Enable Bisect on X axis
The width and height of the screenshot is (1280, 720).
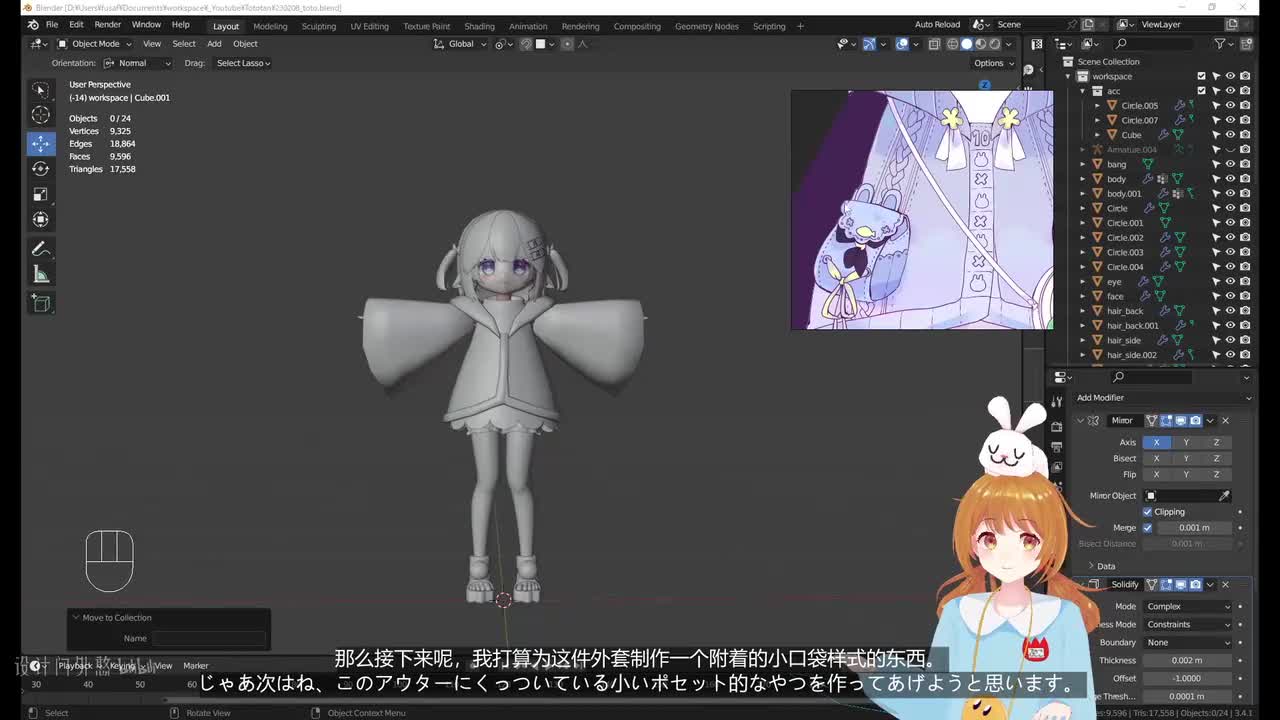[x=1156, y=459]
